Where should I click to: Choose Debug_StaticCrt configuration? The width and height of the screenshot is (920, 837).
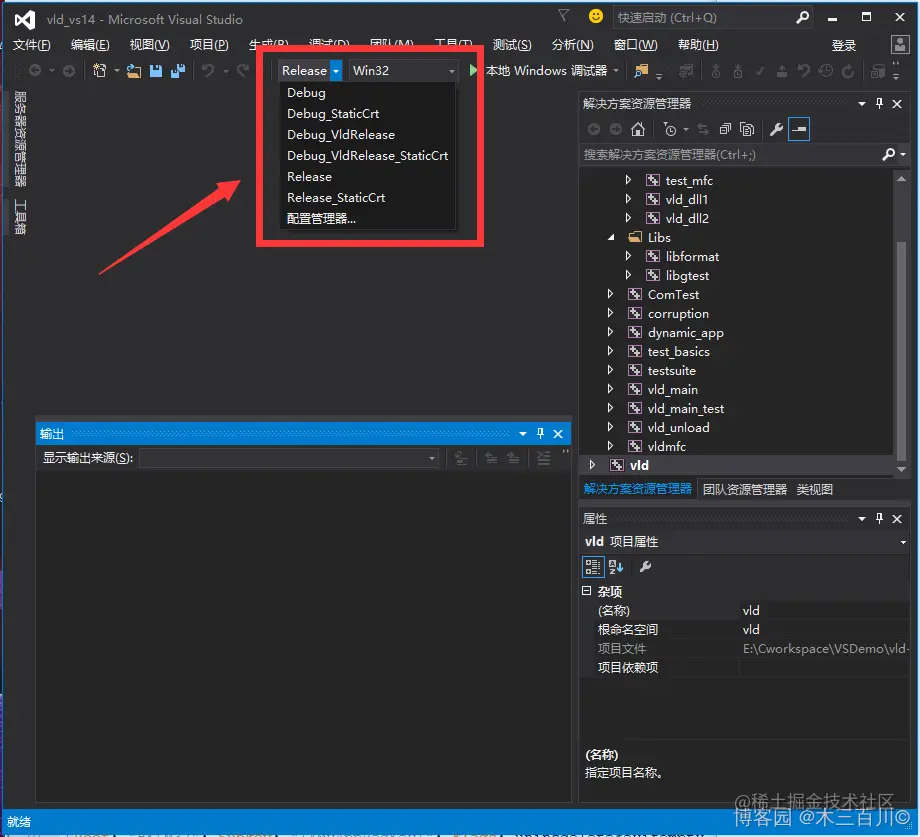point(367,114)
